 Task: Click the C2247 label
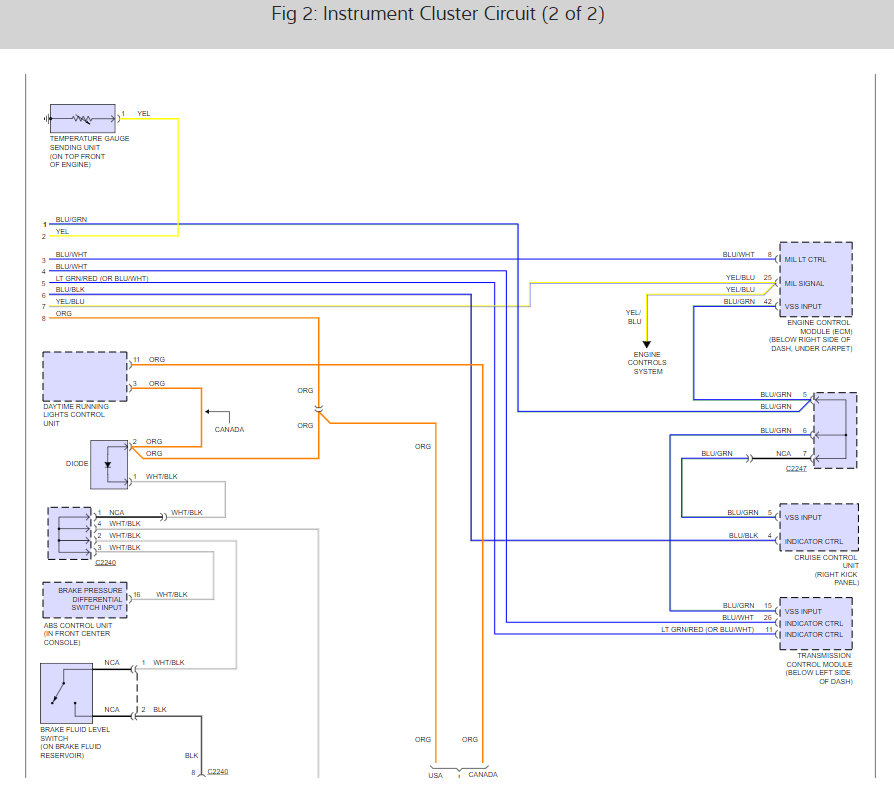(796, 469)
